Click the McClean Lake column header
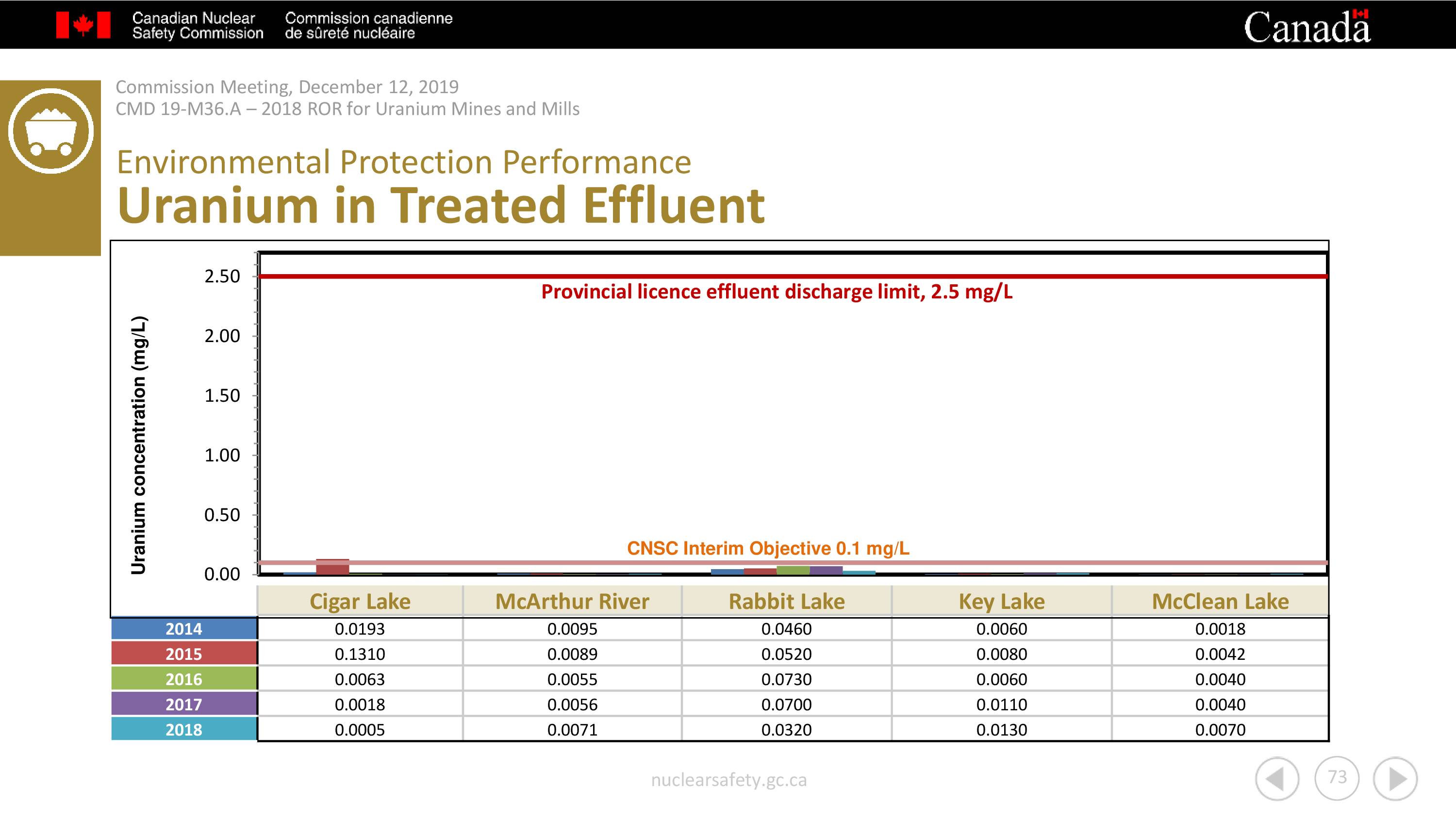The width and height of the screenshot is (1456, 819). (x=1220, y=601)
